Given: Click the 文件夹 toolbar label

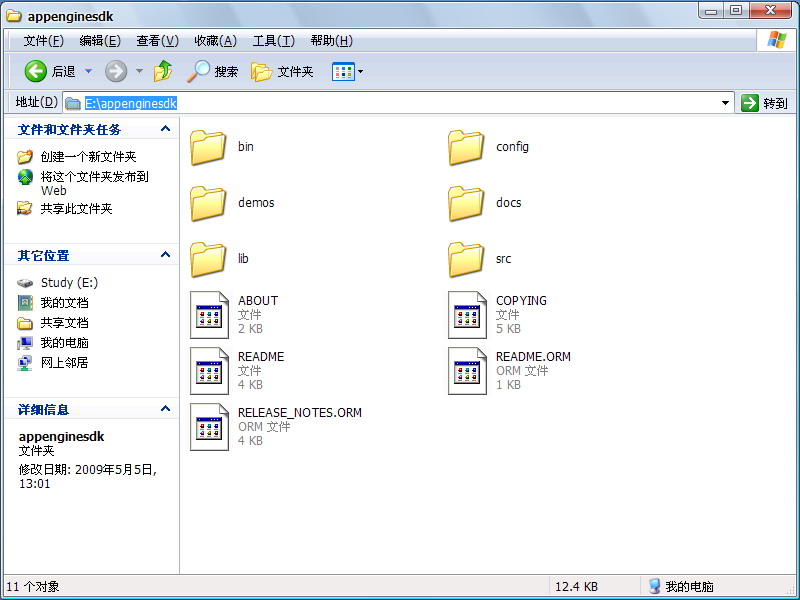Looking at the screenshot, I should click(295, 72).
